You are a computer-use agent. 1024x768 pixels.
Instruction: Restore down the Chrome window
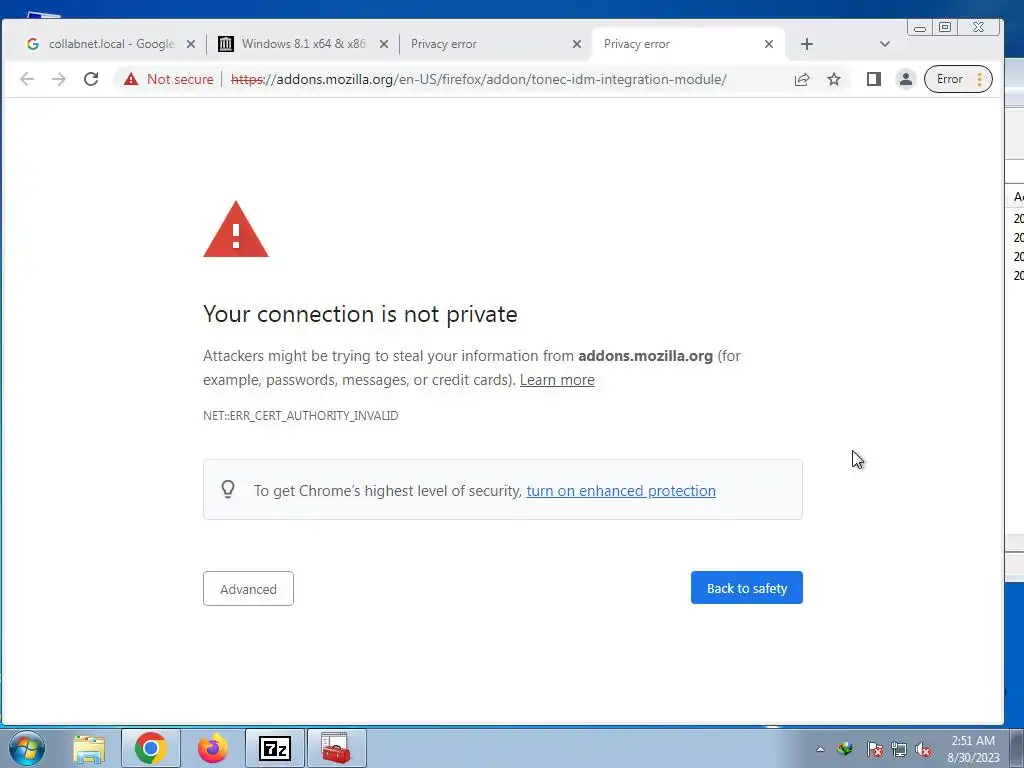pyautogui.click(x=945, y=27)
